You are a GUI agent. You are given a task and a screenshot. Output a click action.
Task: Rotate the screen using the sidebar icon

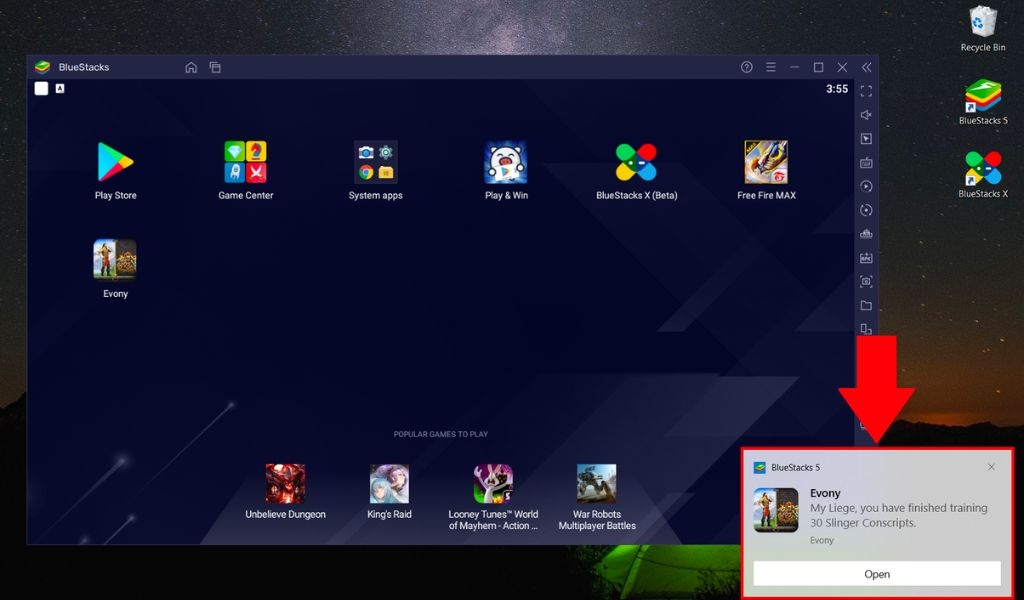coord(866,210)
